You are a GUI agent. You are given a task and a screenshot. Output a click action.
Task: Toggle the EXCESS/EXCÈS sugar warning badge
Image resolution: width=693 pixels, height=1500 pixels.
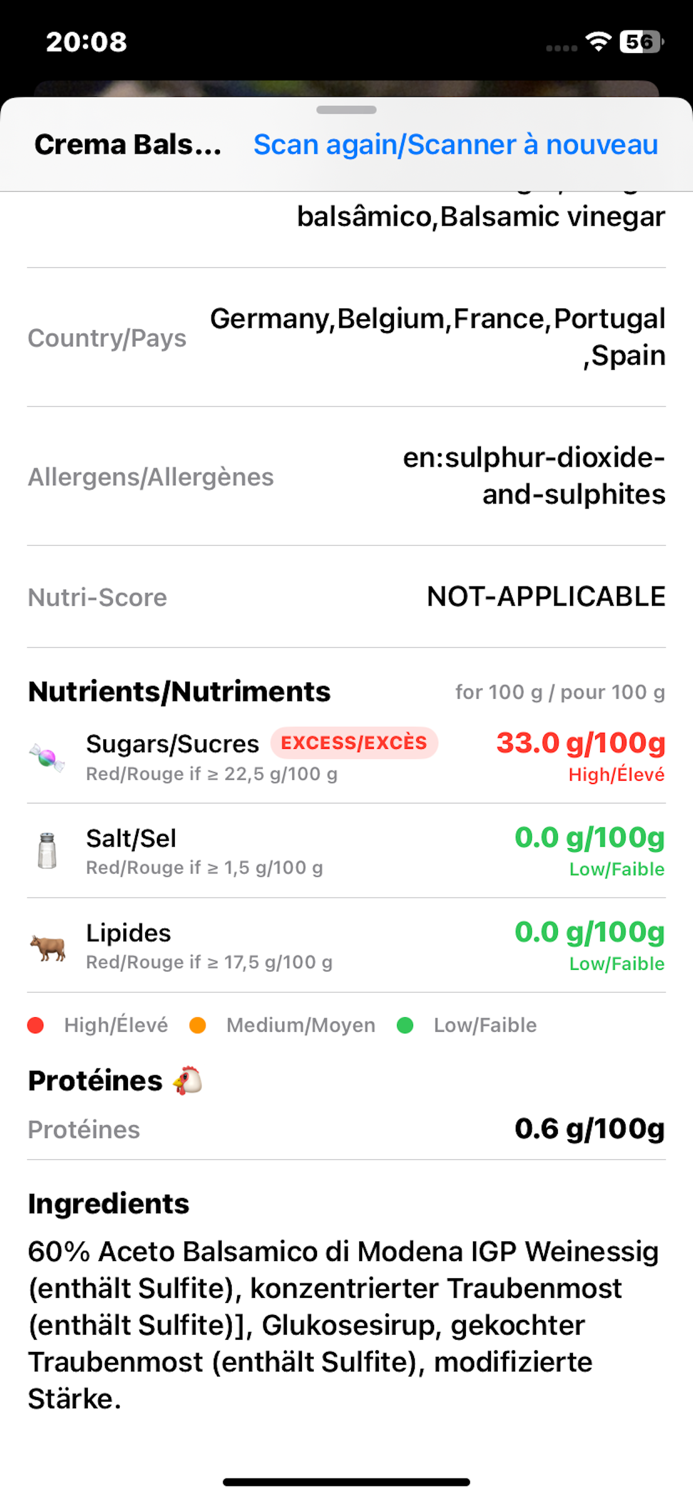[x=354, y=744]
